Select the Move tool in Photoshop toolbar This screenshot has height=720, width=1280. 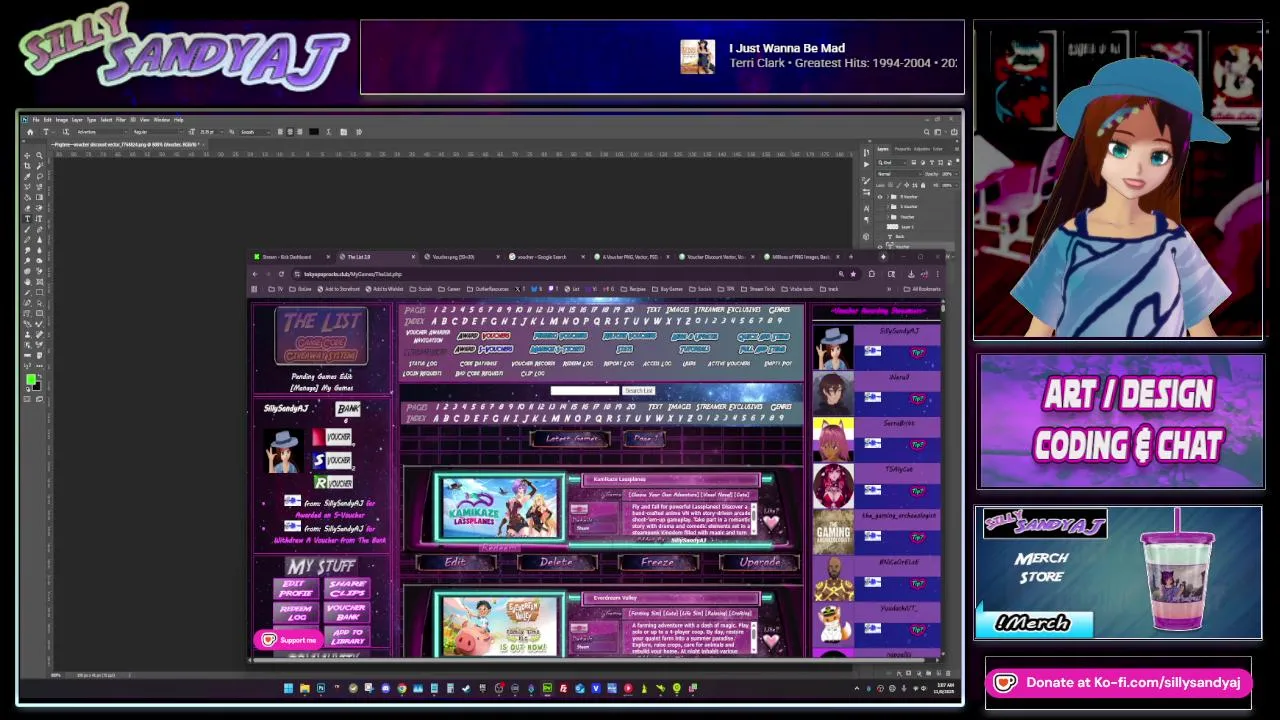click(x=27, y=155)
